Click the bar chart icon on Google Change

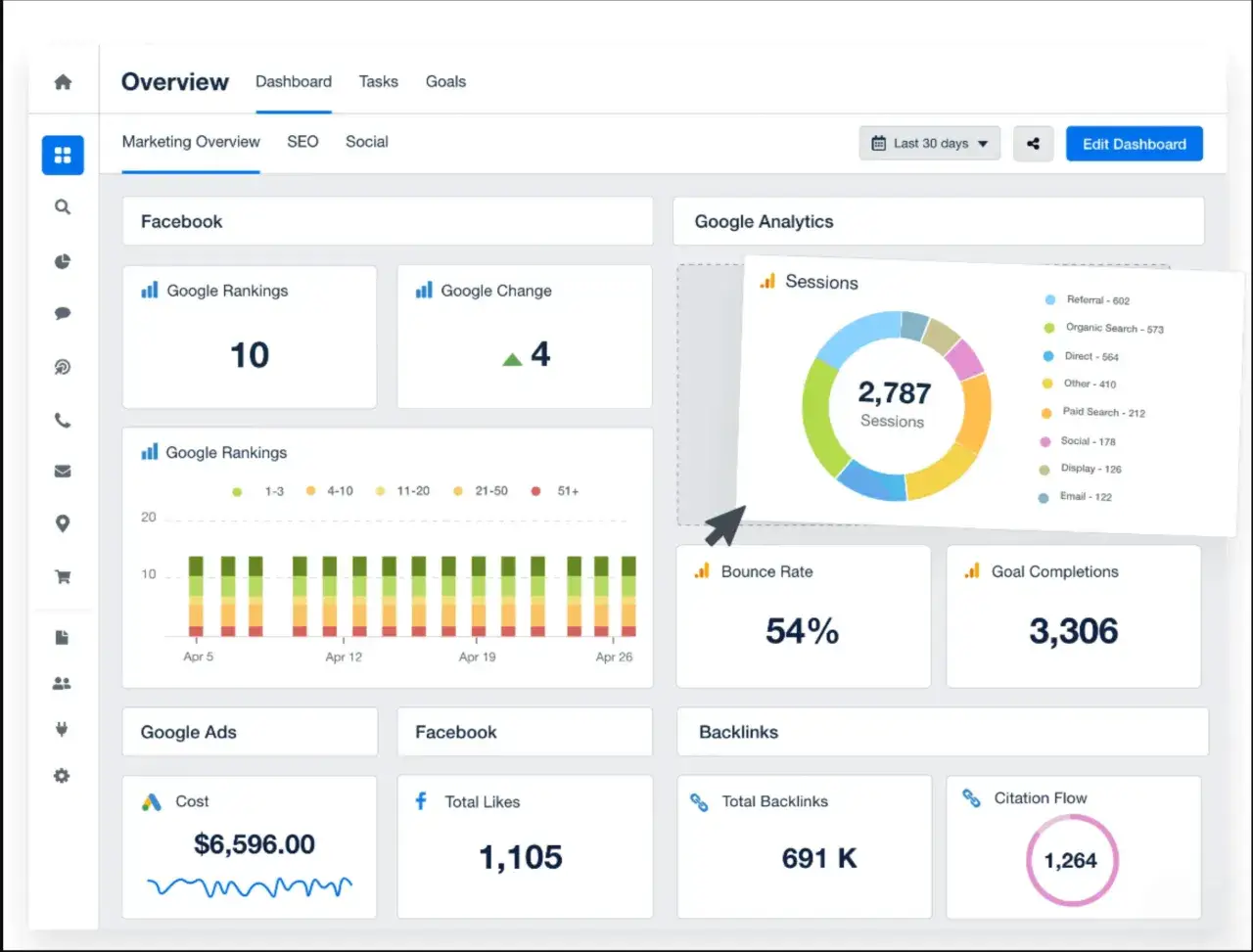click(424, 290)
